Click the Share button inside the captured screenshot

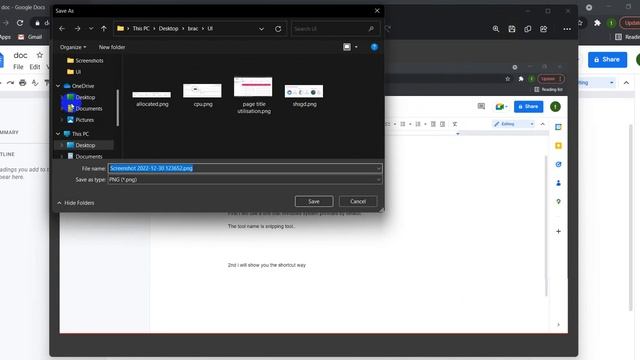tap(529, 107)
